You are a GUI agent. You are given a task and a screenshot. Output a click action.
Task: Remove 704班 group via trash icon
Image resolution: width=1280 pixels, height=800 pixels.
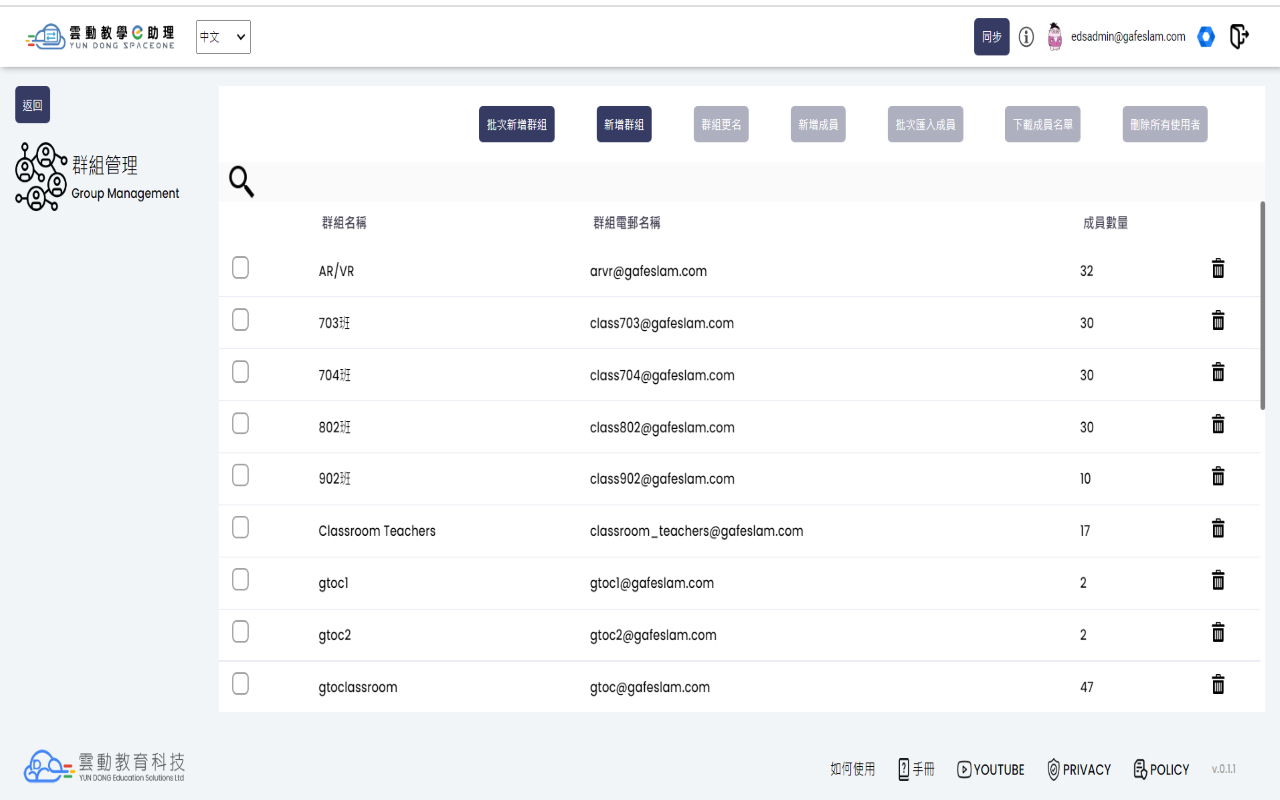1218,372
